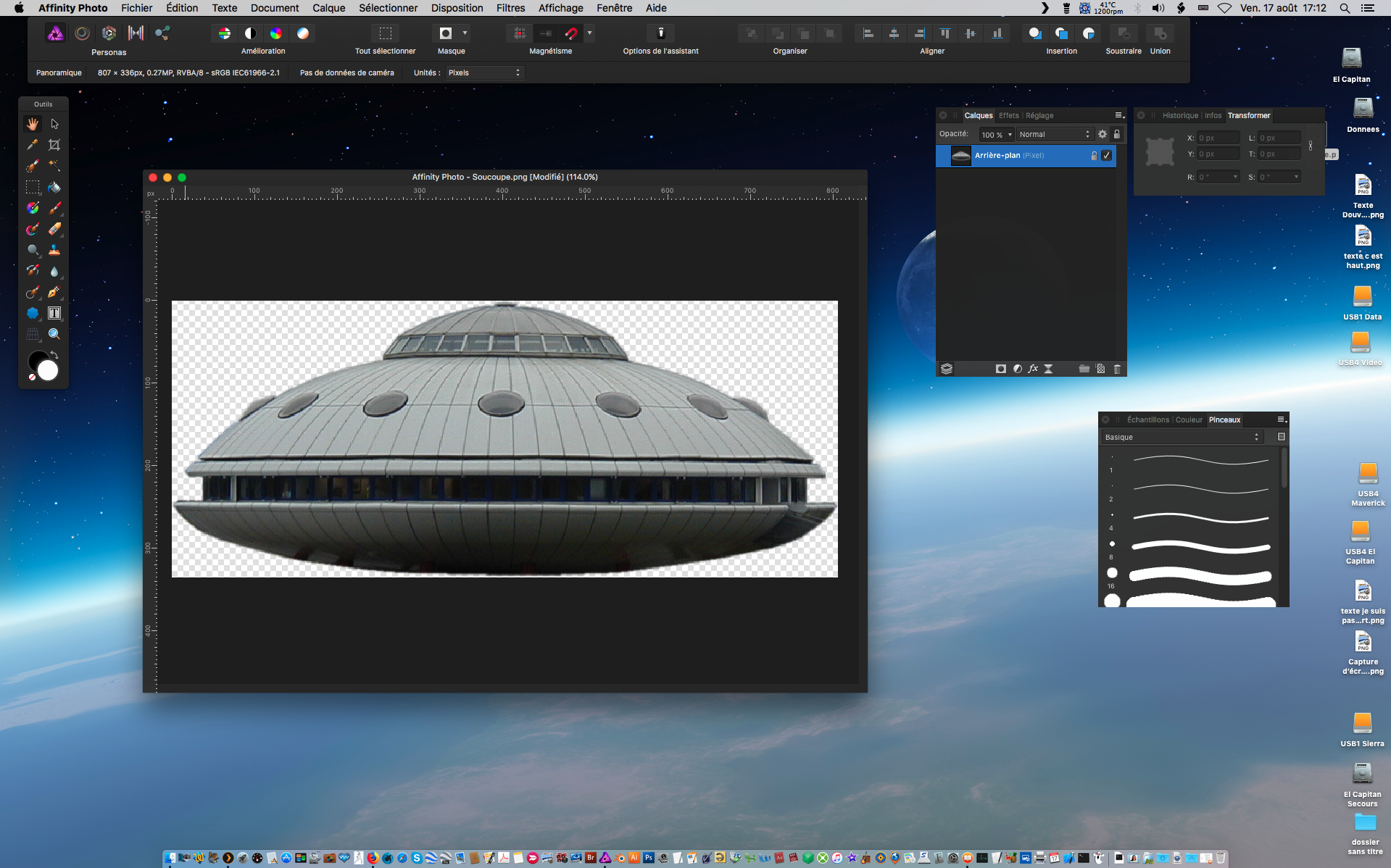Click the X position input field

click(1217, 138)
